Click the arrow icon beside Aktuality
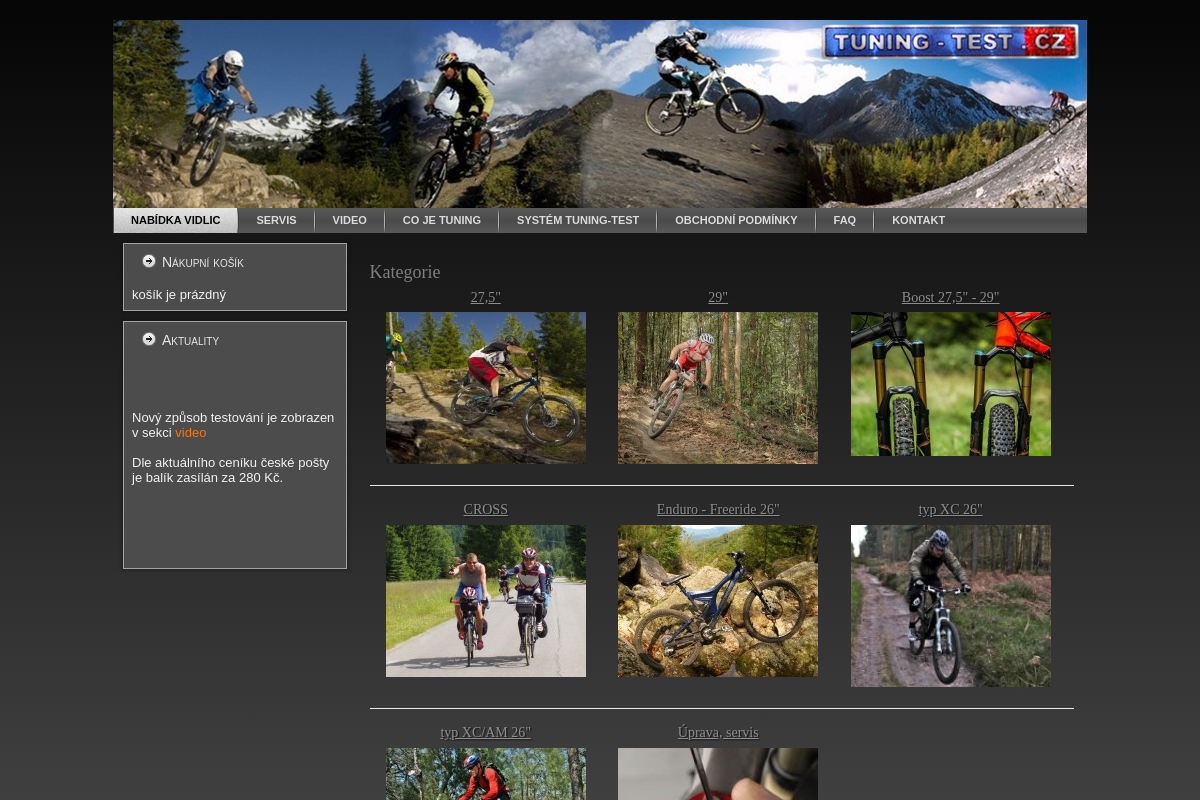The image size is (1200, 800). [x=149, y=339]
